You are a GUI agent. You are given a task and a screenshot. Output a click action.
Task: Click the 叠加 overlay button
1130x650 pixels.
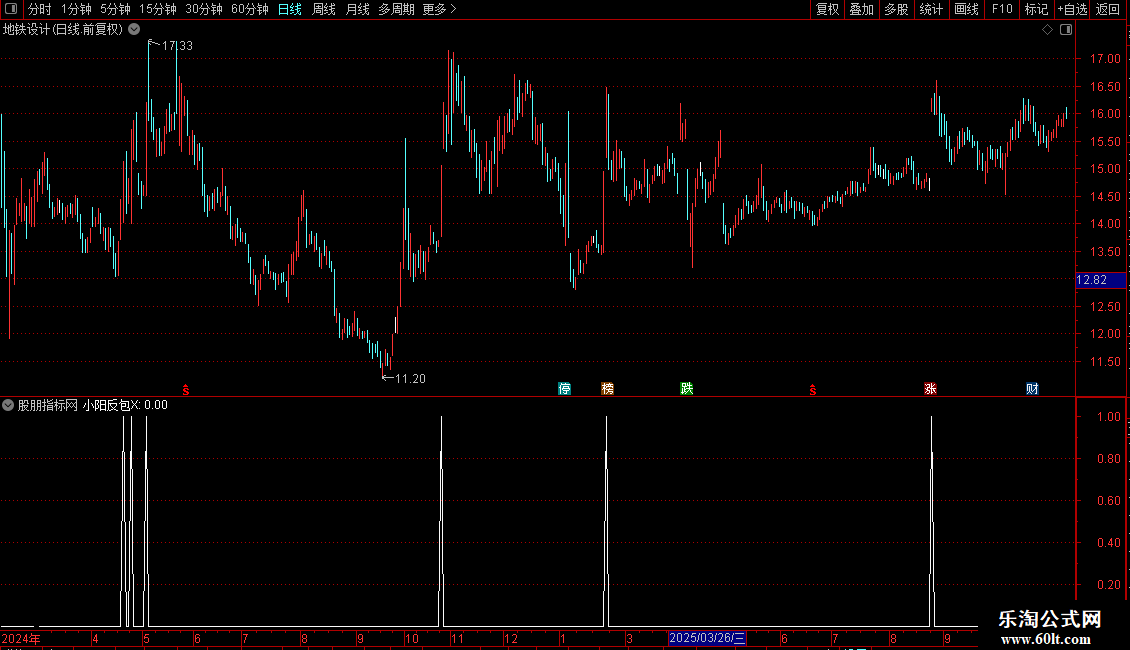pyautogui.click(x=861, y=9)
